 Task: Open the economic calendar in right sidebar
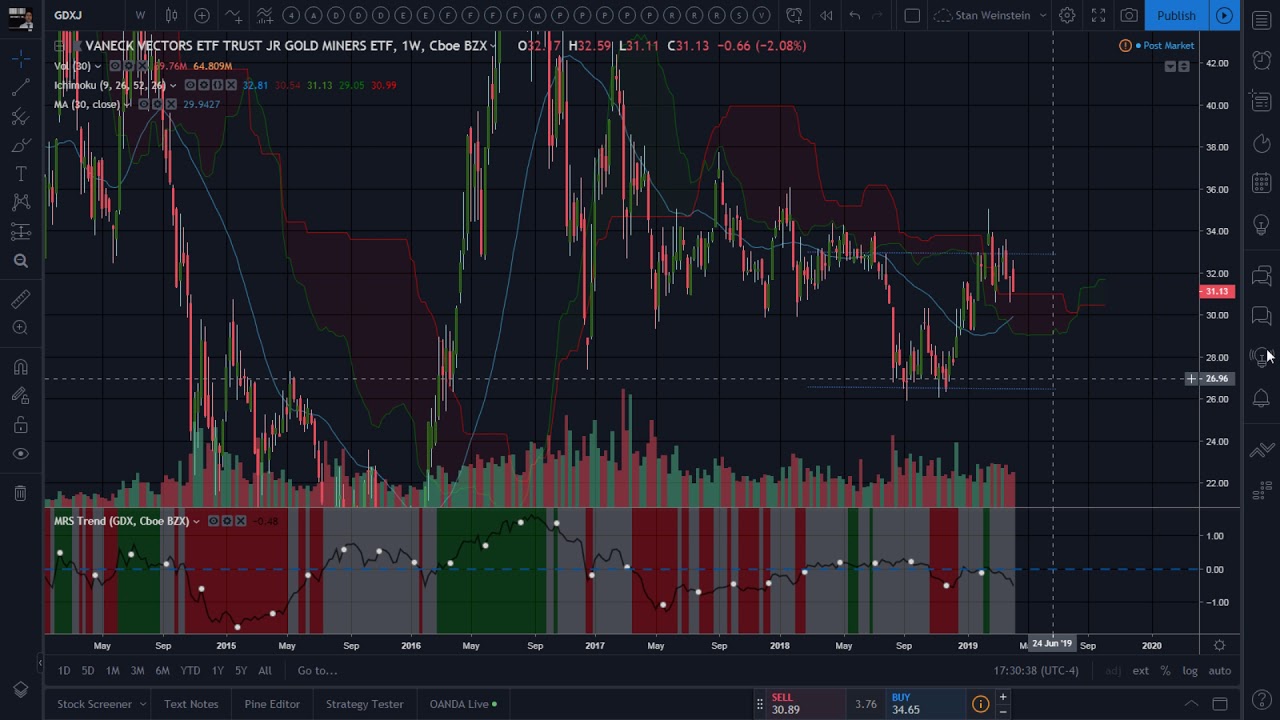(1262, 183)
